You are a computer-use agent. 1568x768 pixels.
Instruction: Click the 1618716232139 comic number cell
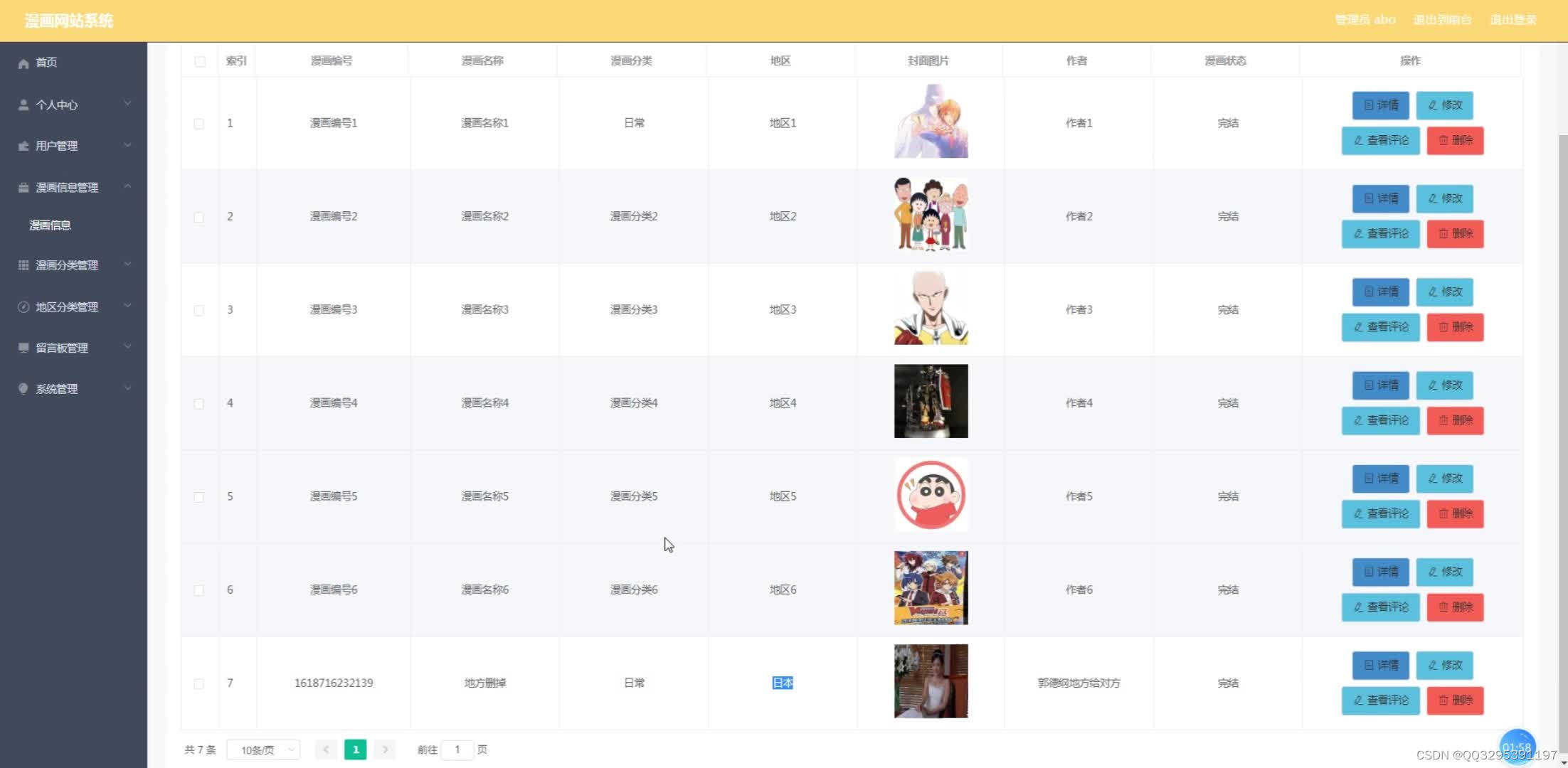(x=334, y=683)
